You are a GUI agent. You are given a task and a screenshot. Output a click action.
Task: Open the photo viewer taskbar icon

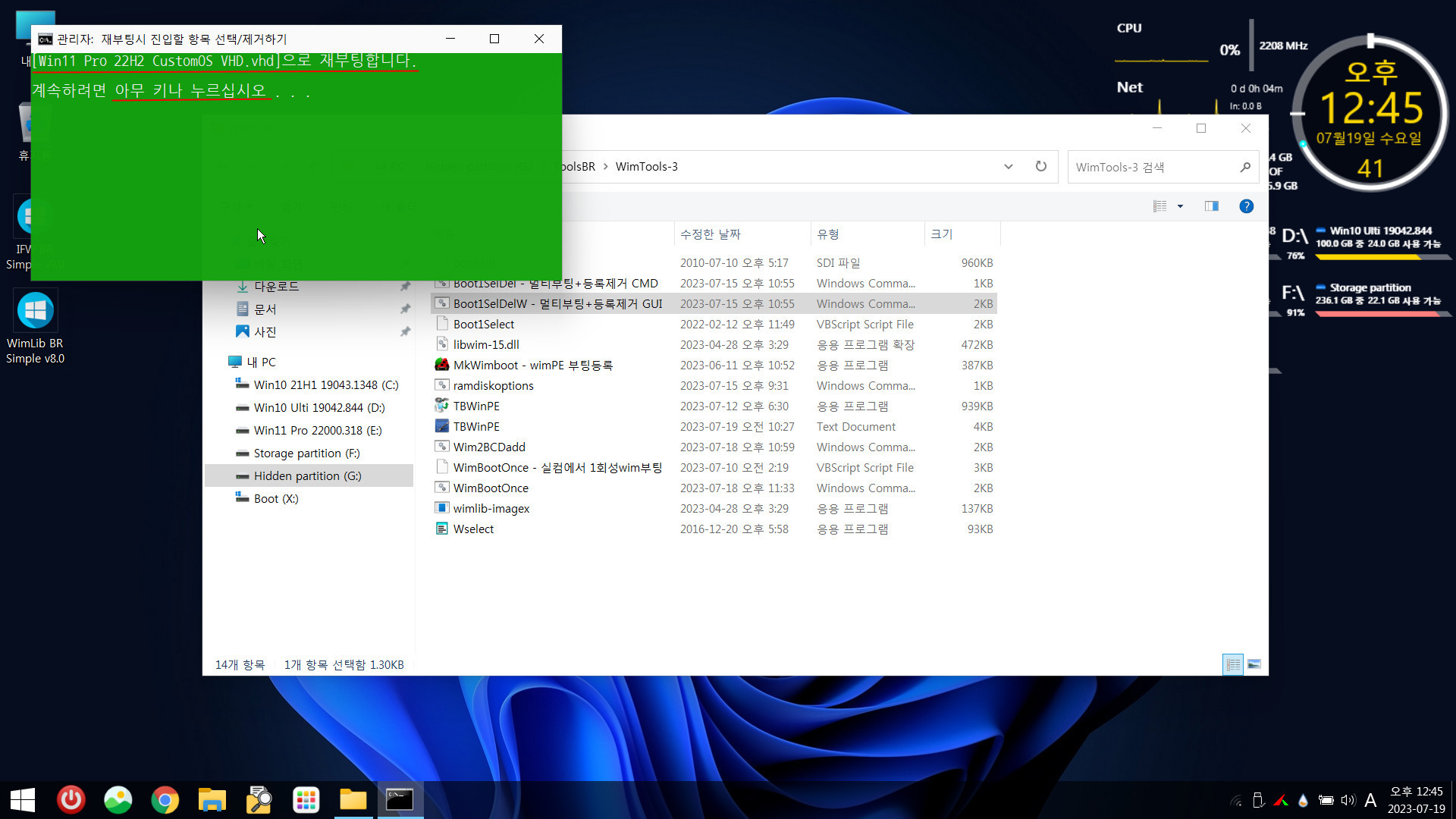tap(118, 800)
